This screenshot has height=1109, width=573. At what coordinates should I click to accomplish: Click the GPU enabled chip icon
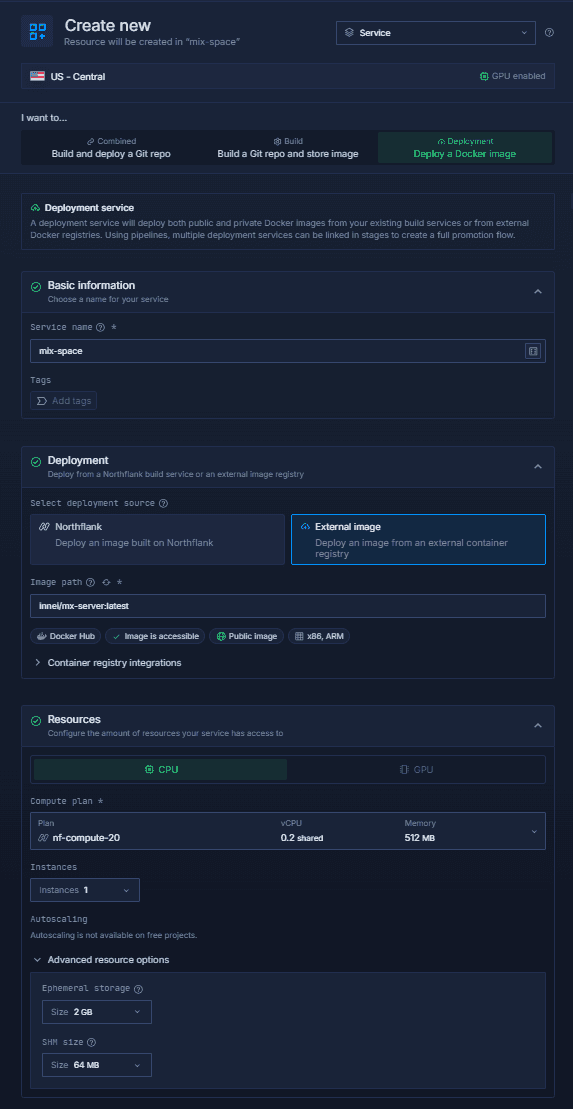coord(484,76)
